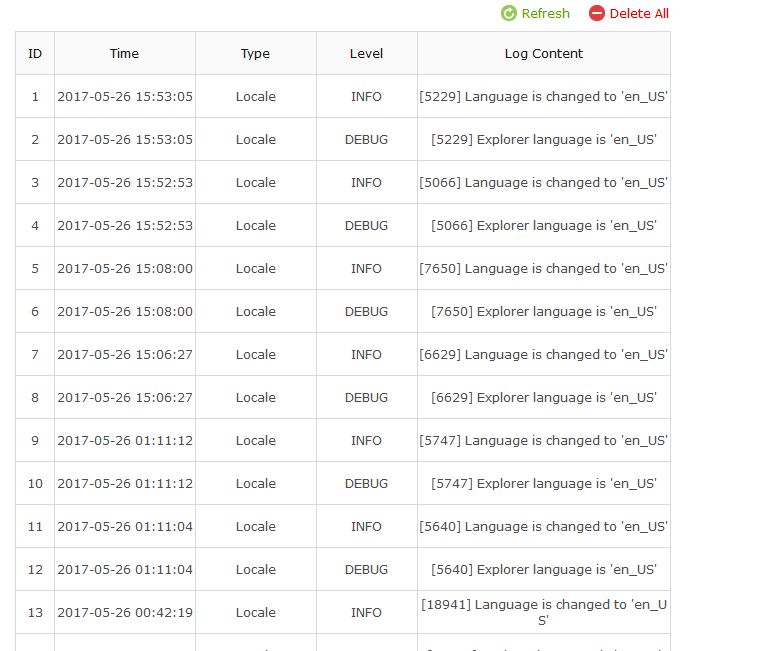Click '[7650] Language is changed' log entry
Image resolution: width=765 pixels, height=651 pixels.
[x=543, y=269]
